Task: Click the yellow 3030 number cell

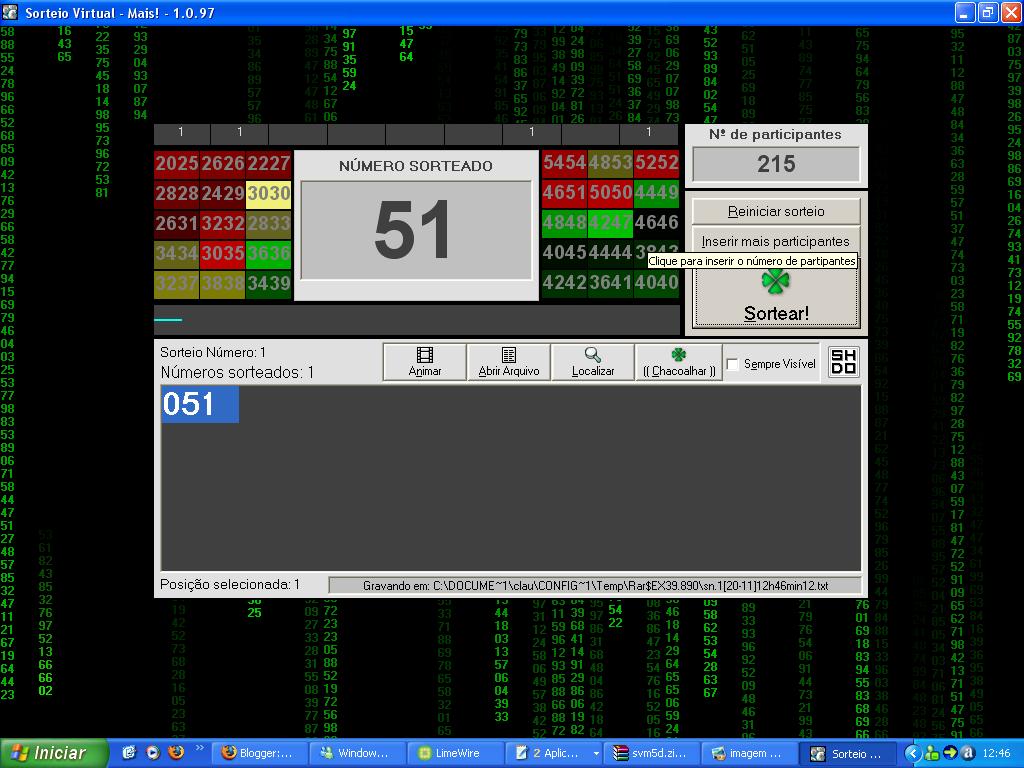Action: [268, 193]
